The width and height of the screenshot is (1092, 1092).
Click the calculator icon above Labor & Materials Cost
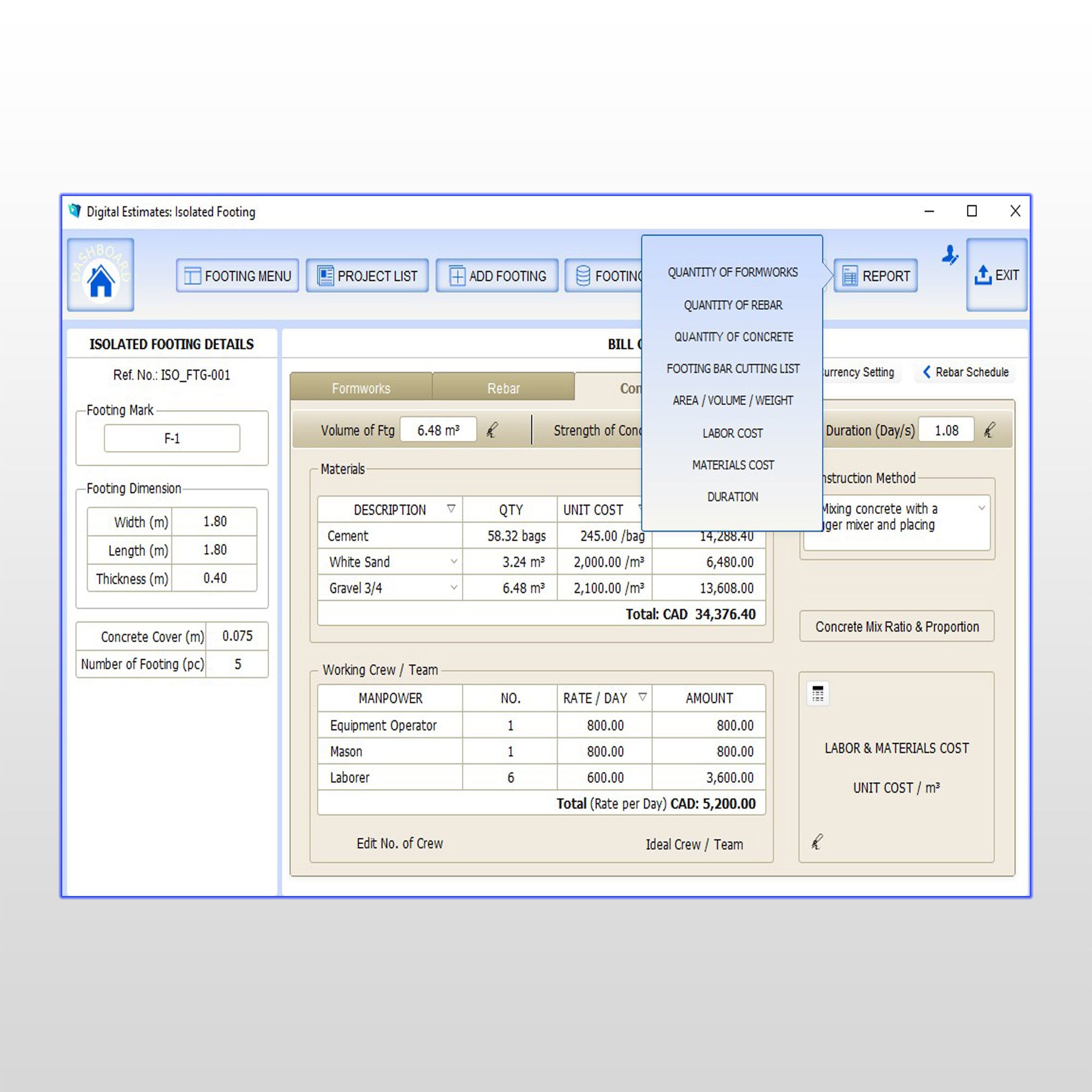click(x=818, y=693)
